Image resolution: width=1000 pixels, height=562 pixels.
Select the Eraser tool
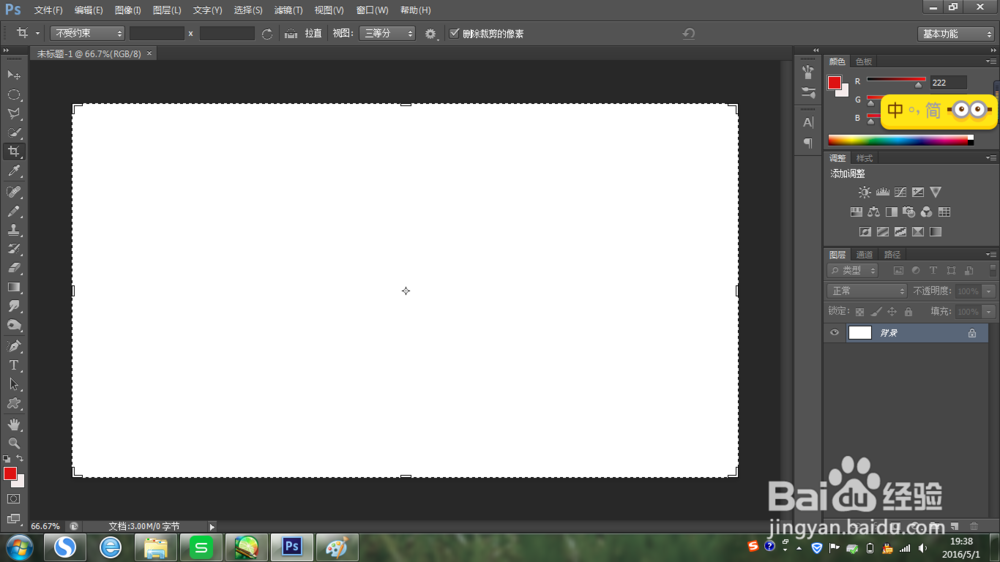[13, 268]
